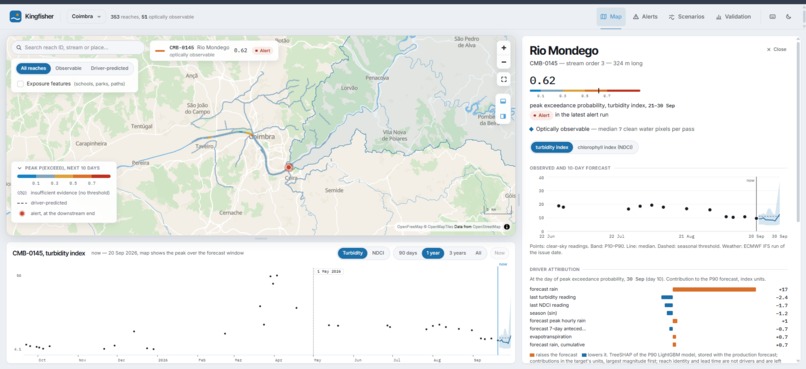Click the forecast rain +17 value
The image size is (806, 369).
click(x=783, y=289)
